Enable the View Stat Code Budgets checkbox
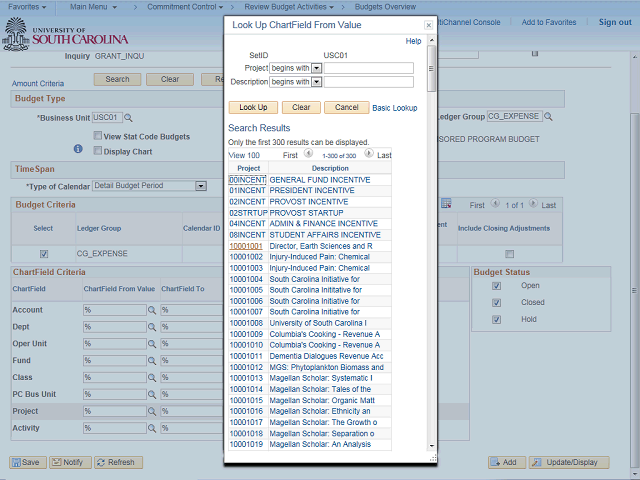 [97, 136]
